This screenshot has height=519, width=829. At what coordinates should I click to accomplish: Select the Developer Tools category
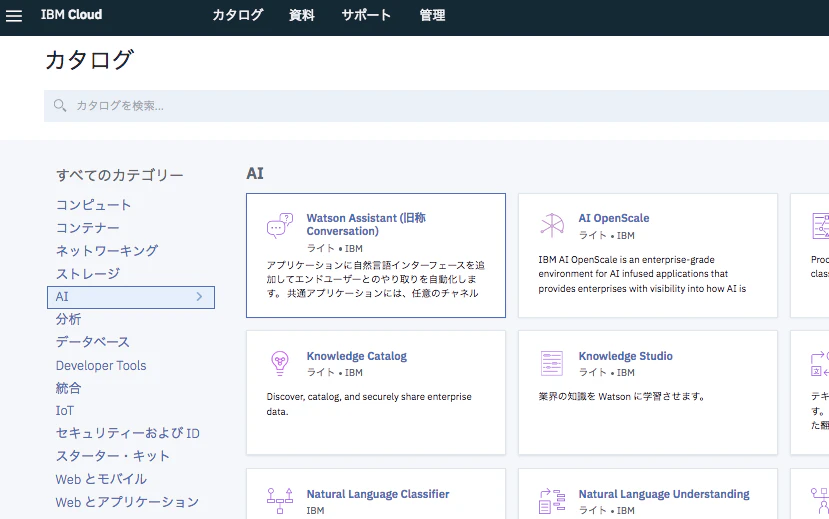pyautogui.click(x=101, y=365)
